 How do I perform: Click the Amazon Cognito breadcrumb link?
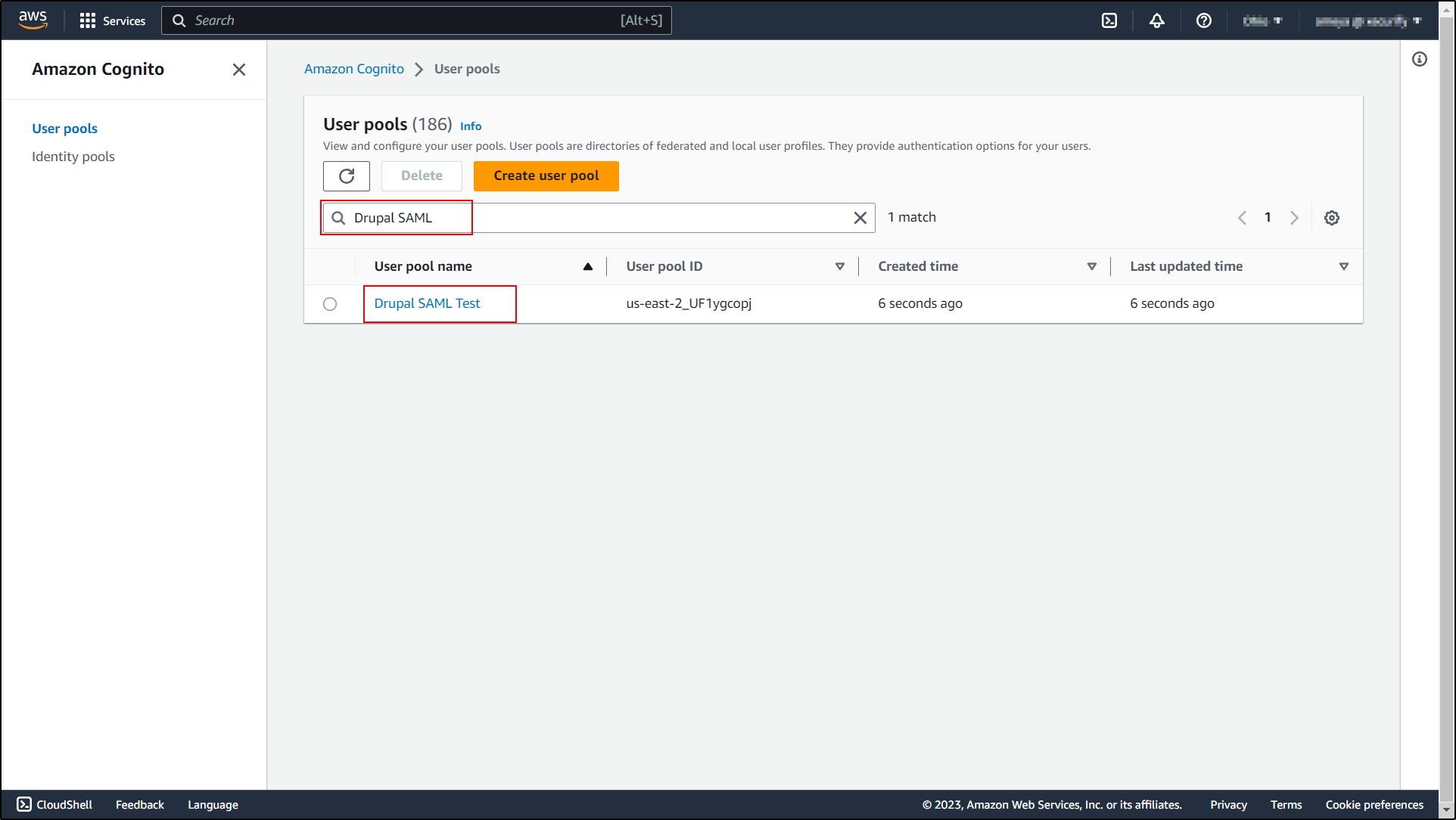353,69
